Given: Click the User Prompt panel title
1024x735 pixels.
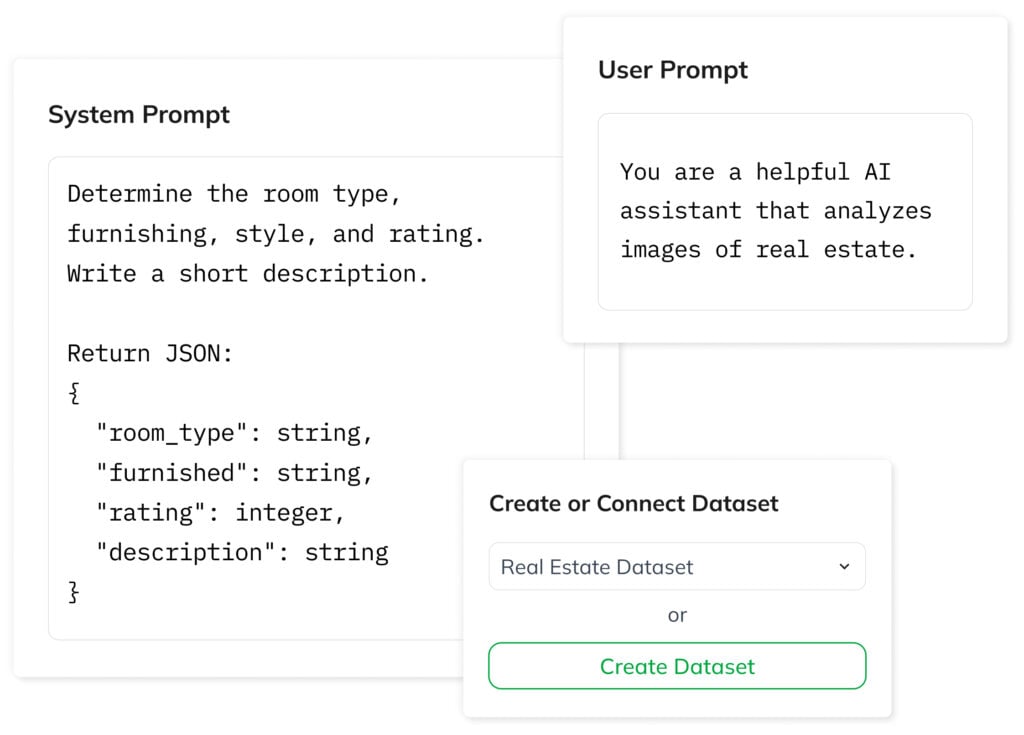Looking at the screenshot, I should click(672, 70).
